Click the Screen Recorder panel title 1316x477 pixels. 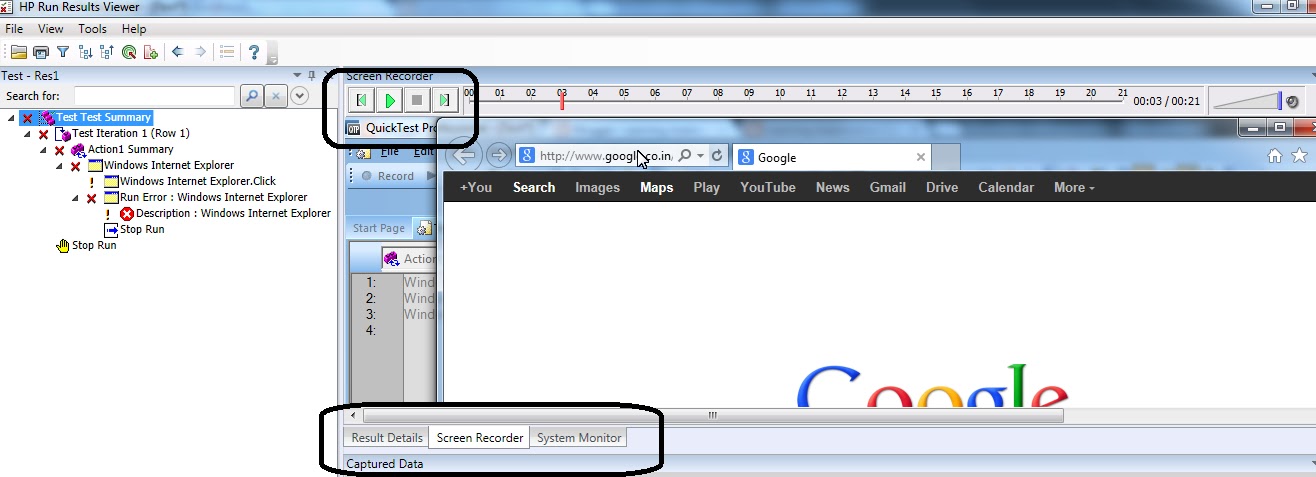389,76
